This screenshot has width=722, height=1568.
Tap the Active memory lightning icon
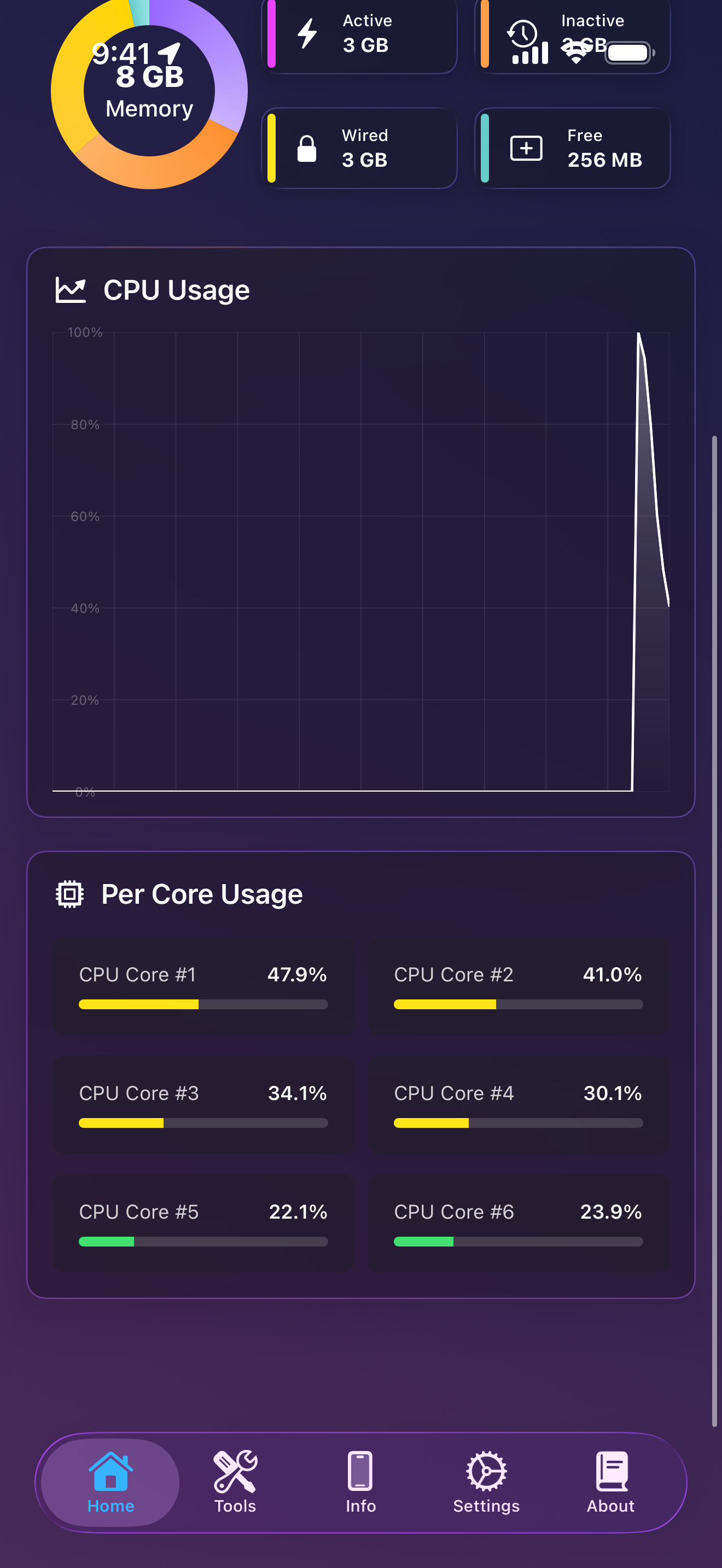point(307,33)
